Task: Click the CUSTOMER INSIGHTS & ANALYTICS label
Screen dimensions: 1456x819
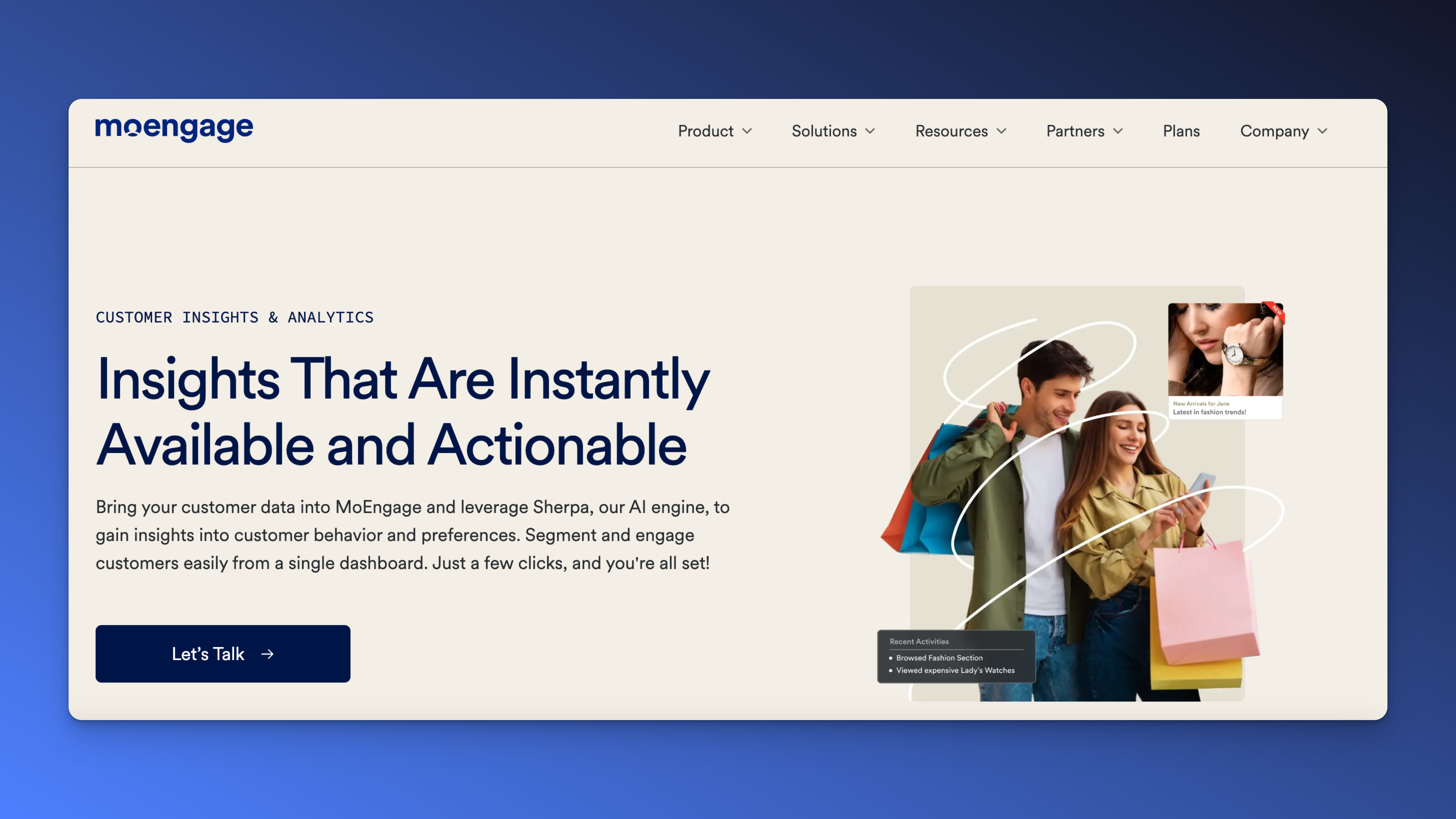Action: coord(234,317)
